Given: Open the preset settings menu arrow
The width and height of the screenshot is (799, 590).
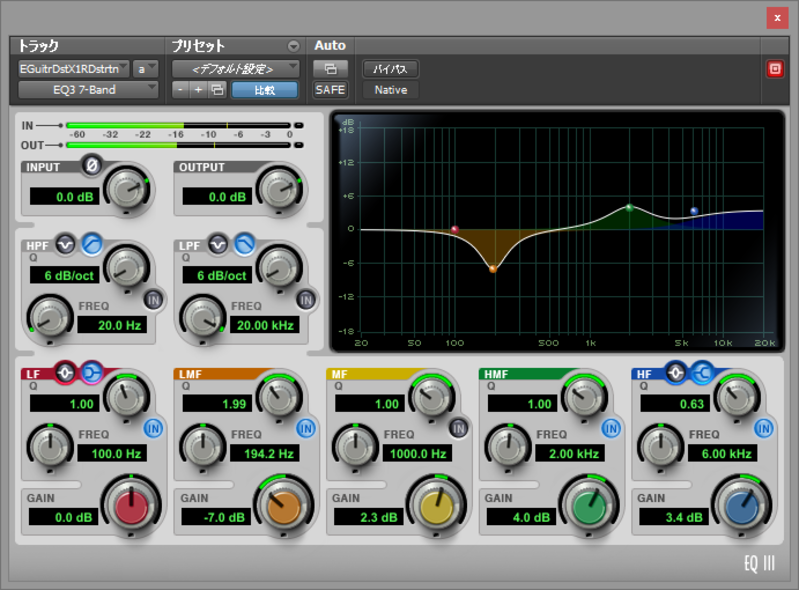Looking at the screenshot, I should [293, 46].
